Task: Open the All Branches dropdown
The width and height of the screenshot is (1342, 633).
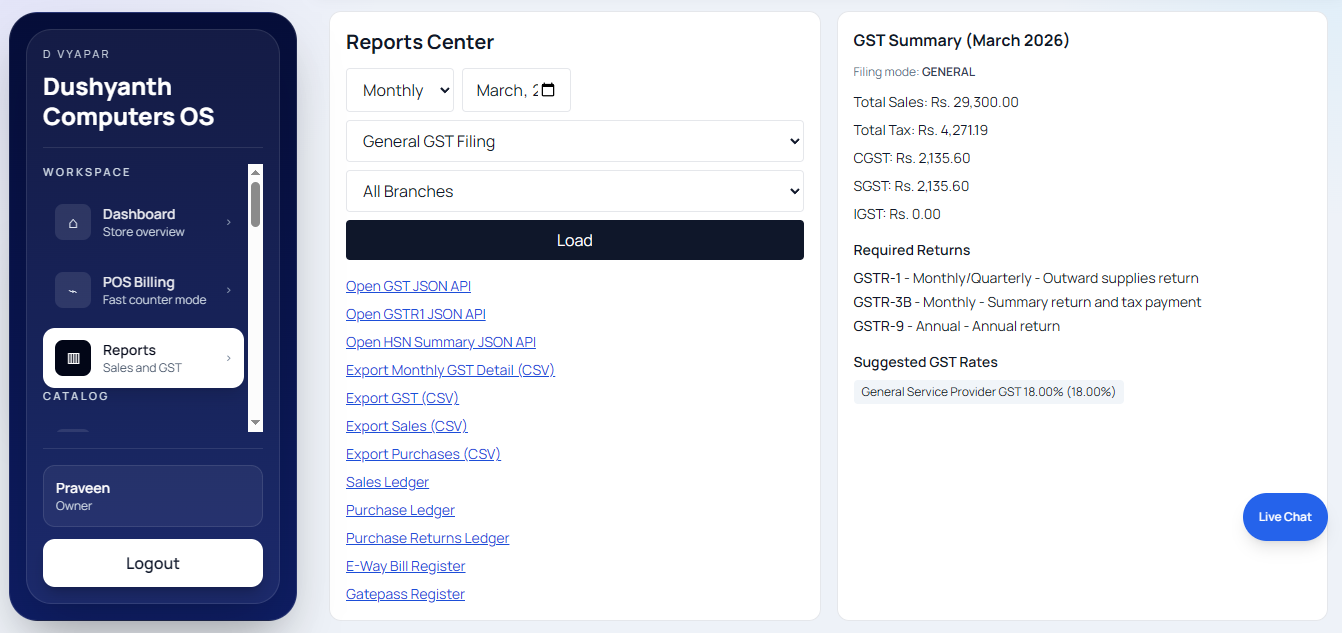Action: coord(574,190)
